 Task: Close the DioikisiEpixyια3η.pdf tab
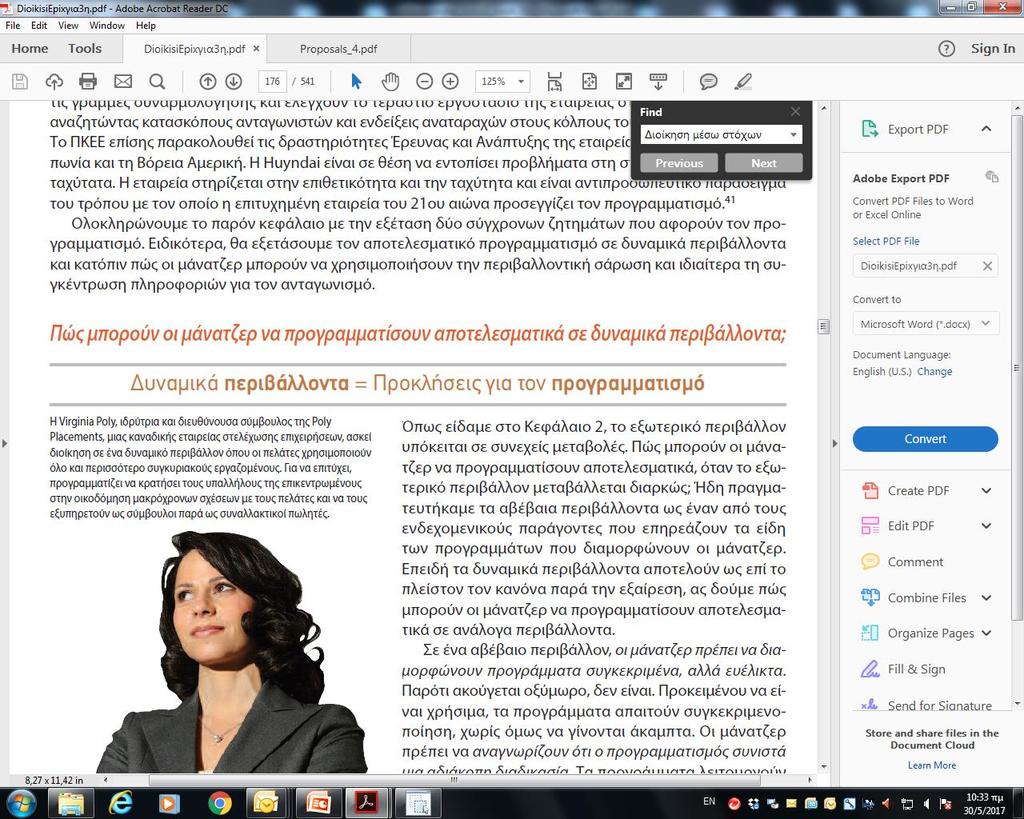click(256, 48)
